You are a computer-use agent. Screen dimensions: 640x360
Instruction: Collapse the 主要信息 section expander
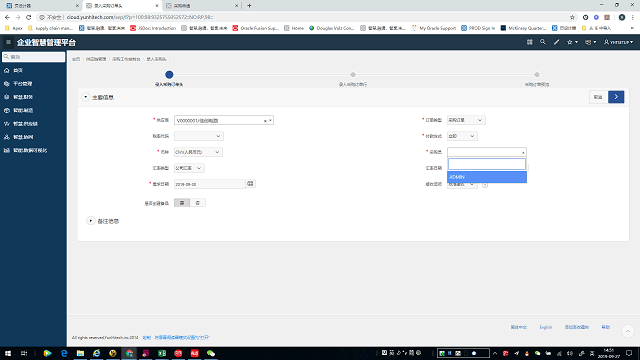point(85,97)
